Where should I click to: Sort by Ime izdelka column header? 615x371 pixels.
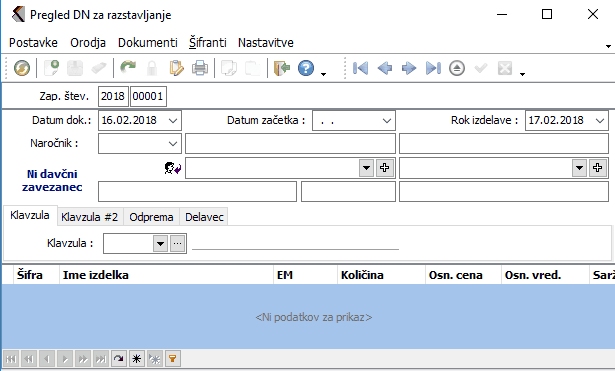click(x=166, y=275)
